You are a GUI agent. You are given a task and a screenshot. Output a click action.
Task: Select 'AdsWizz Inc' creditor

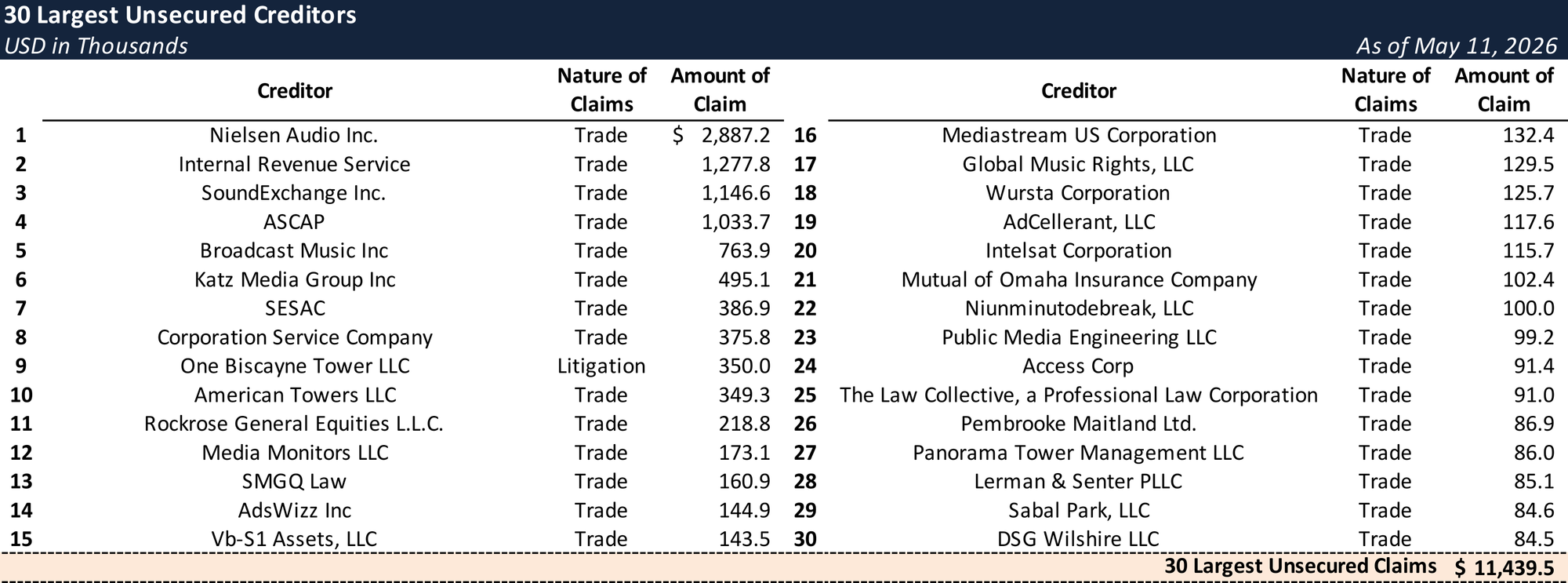295,511
